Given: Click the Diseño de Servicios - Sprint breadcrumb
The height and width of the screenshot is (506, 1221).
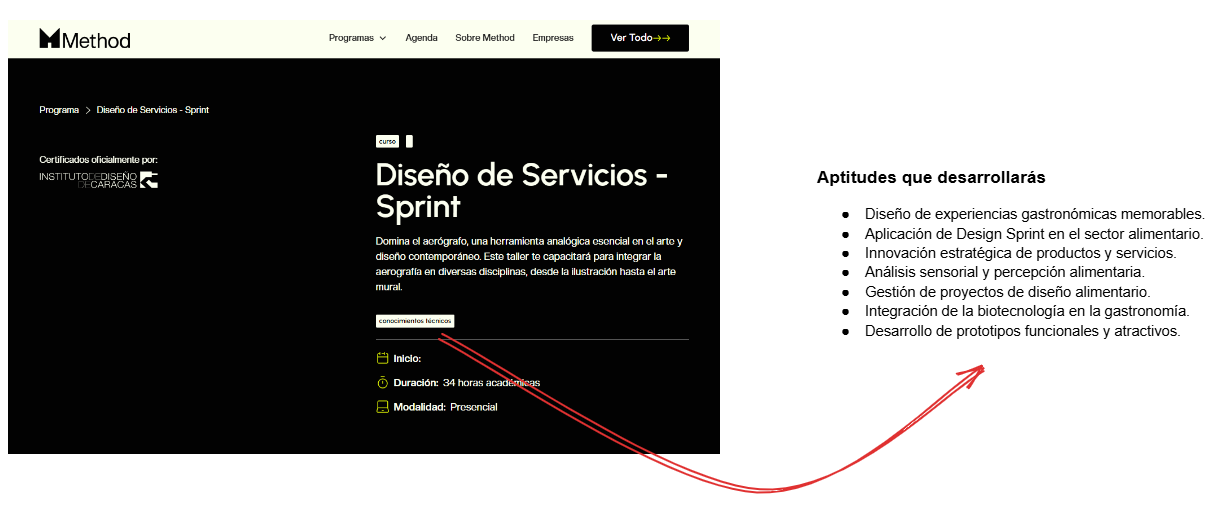Looking at the screenshot, I should 153,110.
